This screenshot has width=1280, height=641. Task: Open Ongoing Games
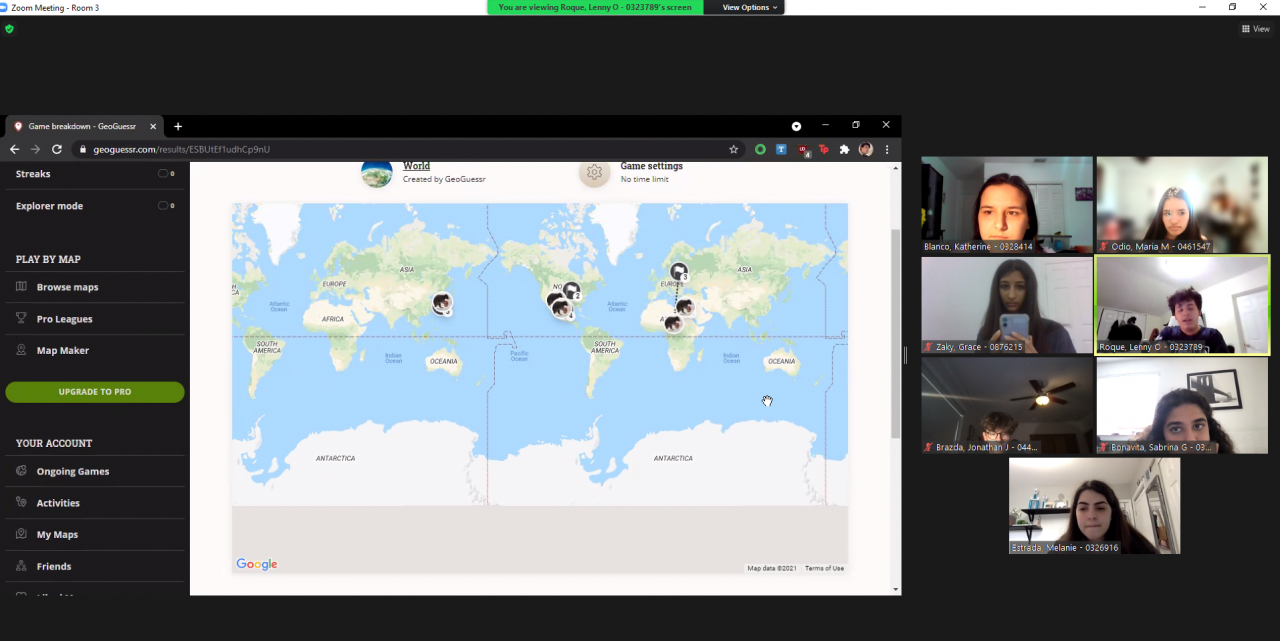click(73, 471)
